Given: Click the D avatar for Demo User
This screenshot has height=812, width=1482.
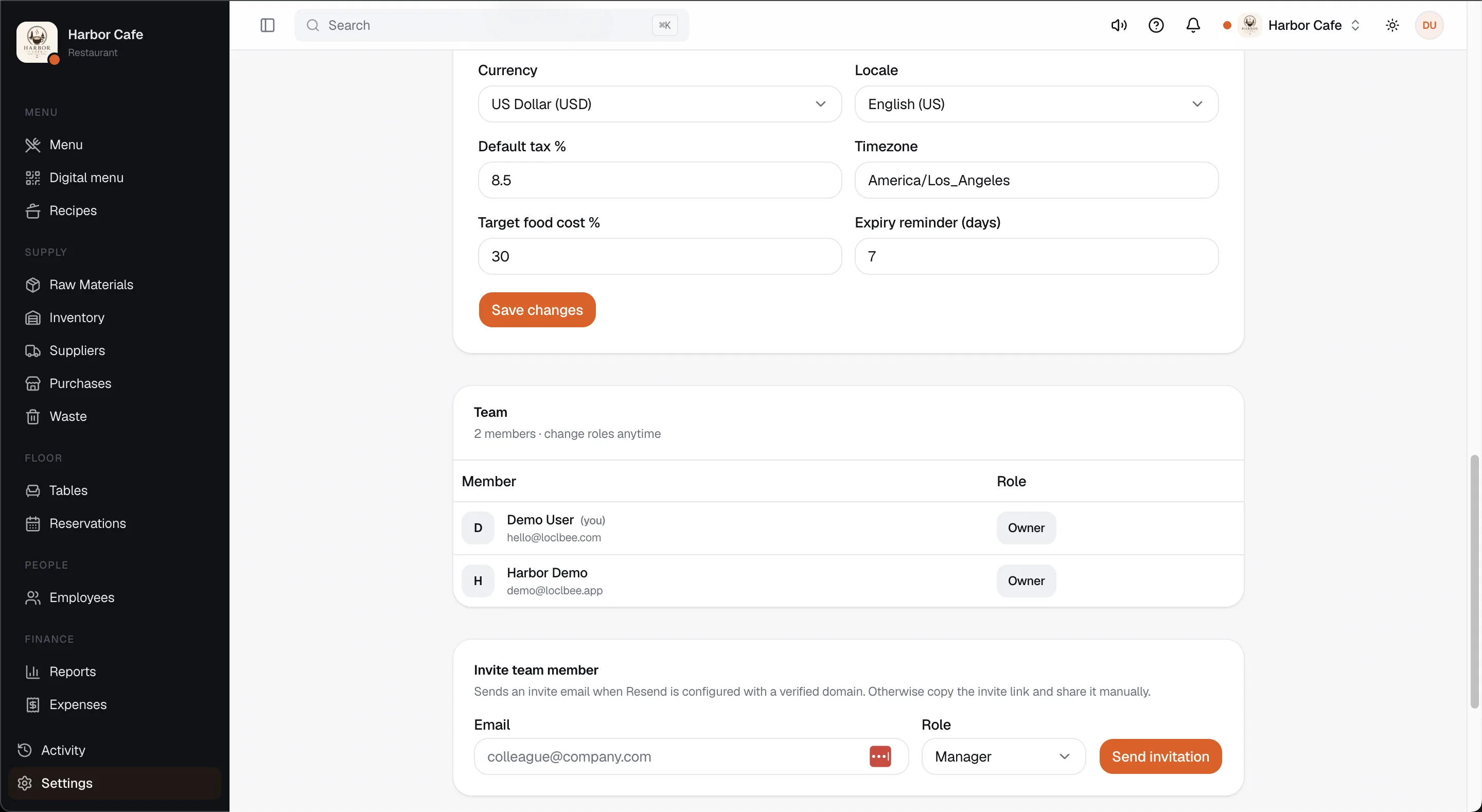Looking at the screenshot, I should [x=478, y=528].
